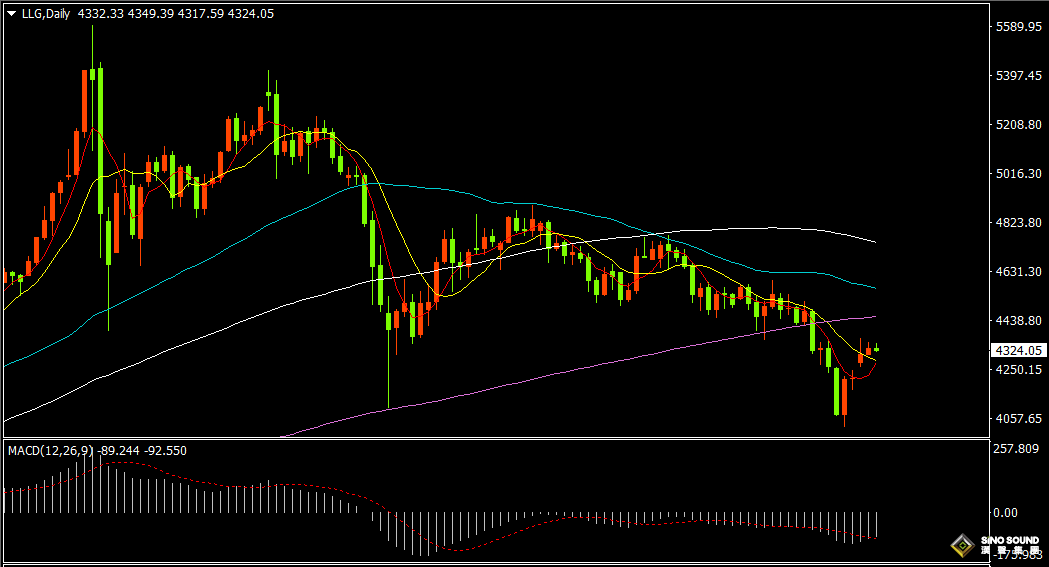This screenshot has width=1049, height=567.
Task: Click the 4057.65 price axis label
Action: click(1018, 419)
